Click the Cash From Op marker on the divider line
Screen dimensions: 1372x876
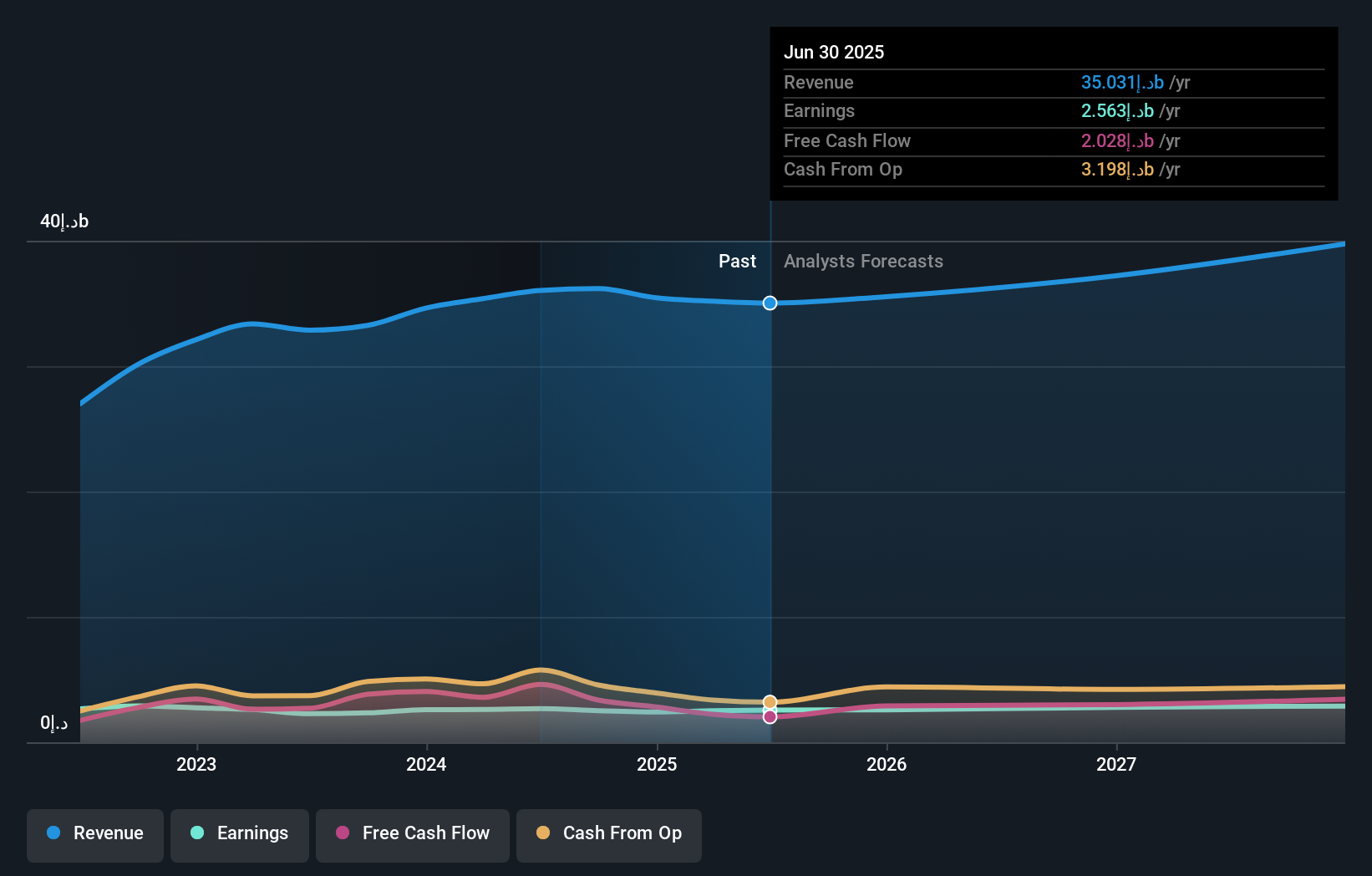770,701
